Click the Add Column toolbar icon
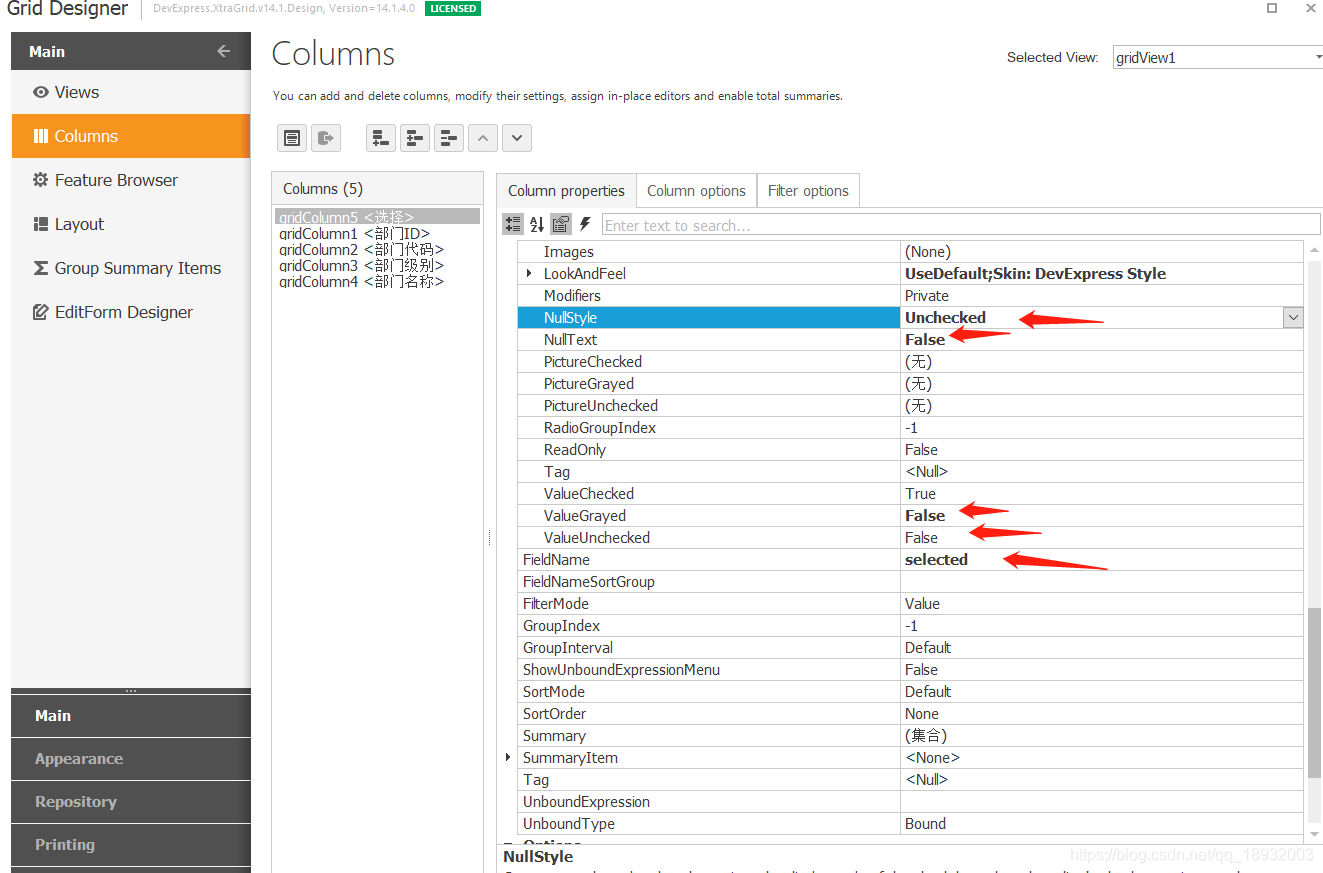 (380, 138)
